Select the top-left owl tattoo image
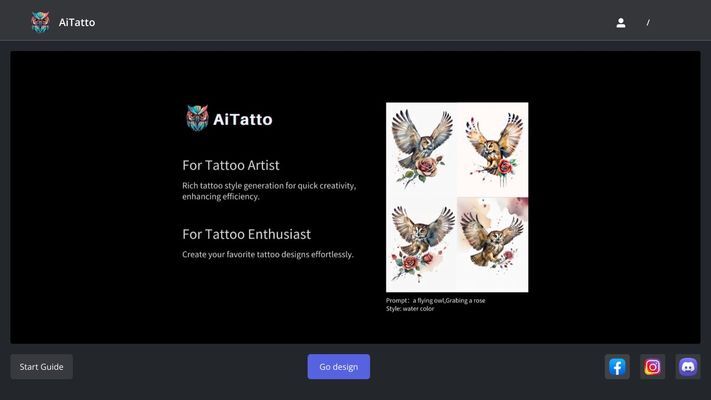 (422, 150)
